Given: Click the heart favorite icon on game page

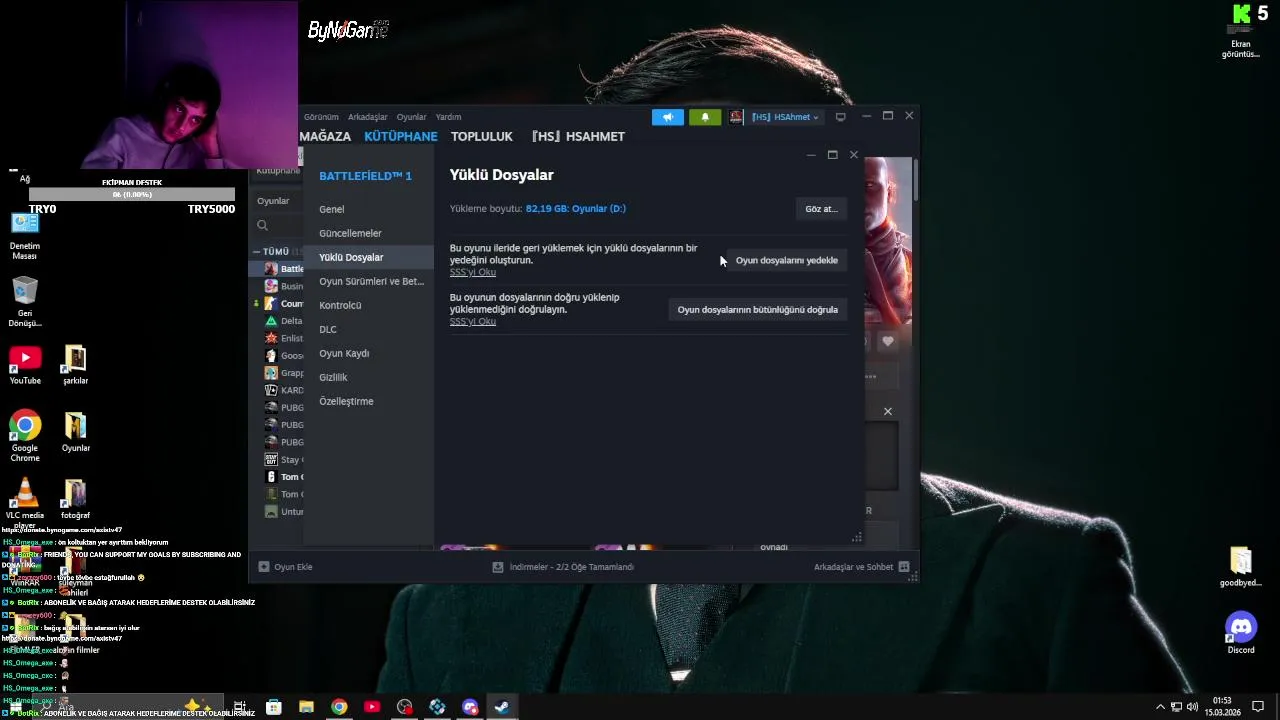Looking at the screenshot, I should coord(887,341).
